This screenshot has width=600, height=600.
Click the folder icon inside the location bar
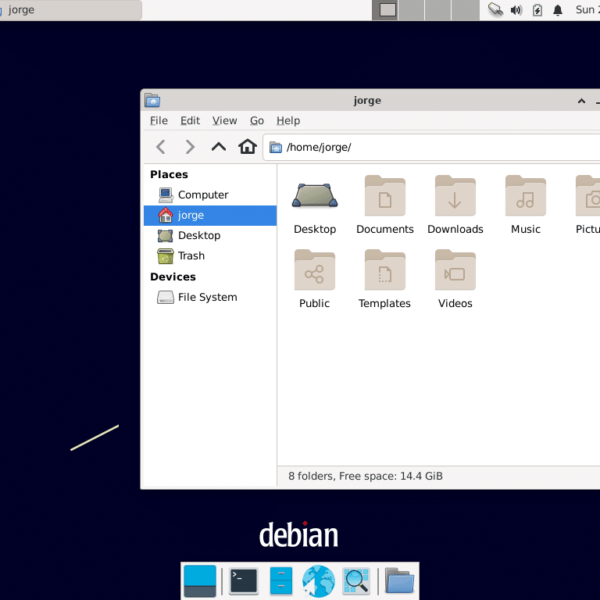click(276, 147)
